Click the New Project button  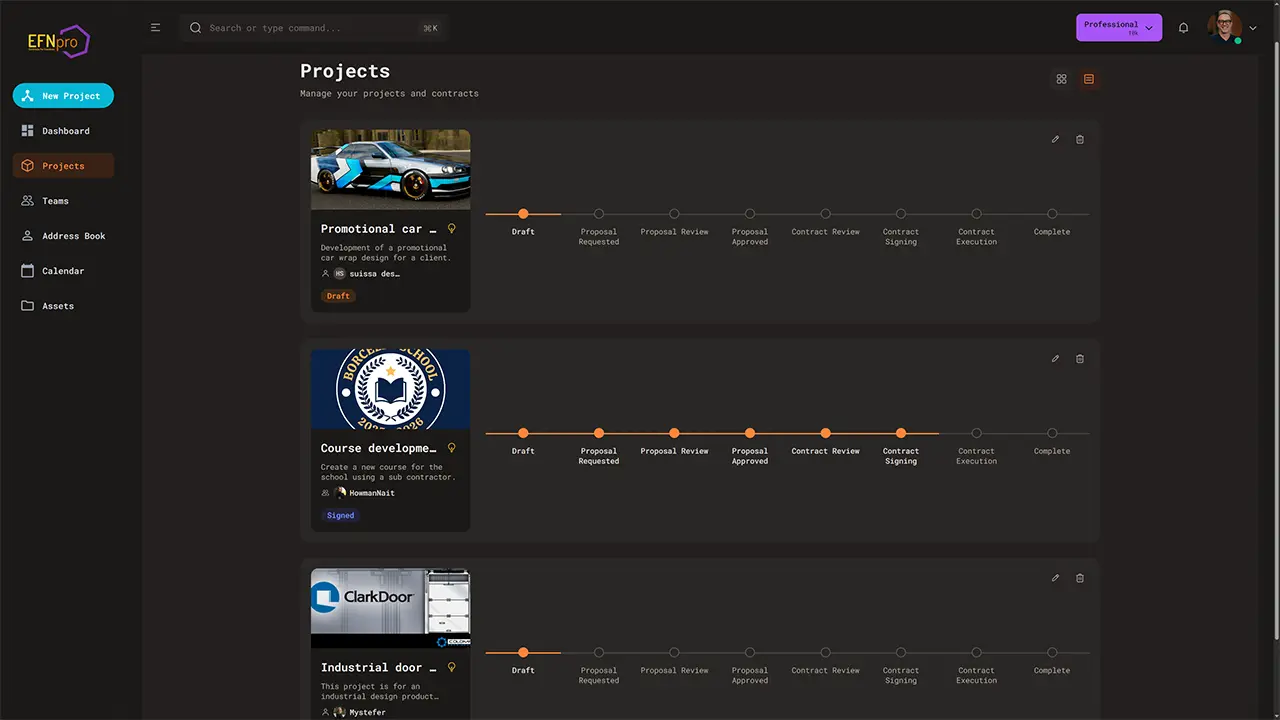coord(63,96)
